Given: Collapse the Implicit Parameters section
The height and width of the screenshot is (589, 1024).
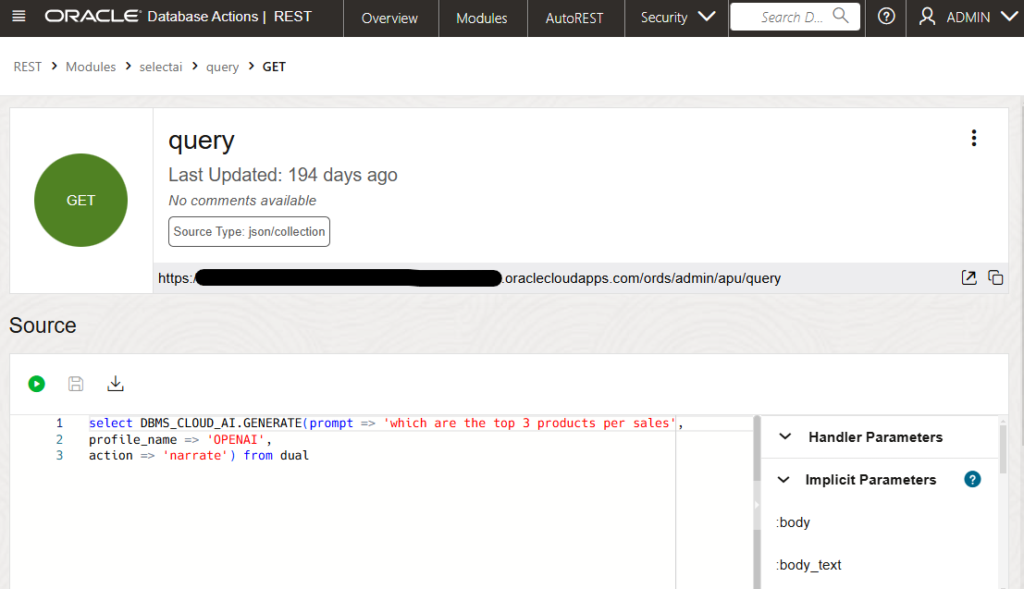Looking at the screenshot, I should coord(786,480).
